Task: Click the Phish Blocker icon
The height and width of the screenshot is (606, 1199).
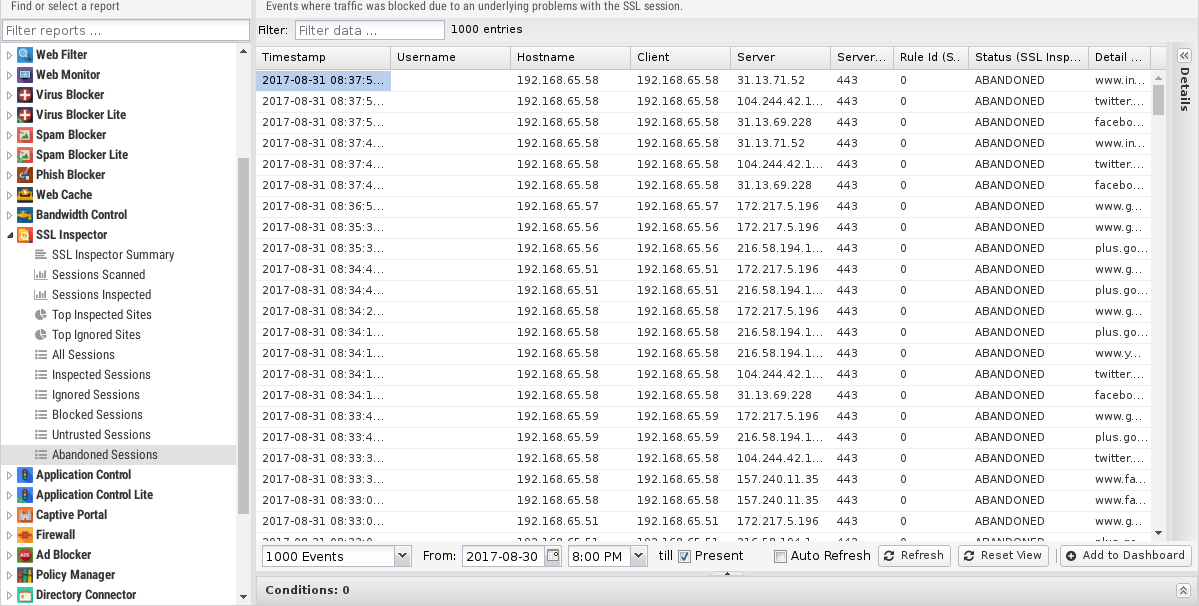Action: (25, 175)
